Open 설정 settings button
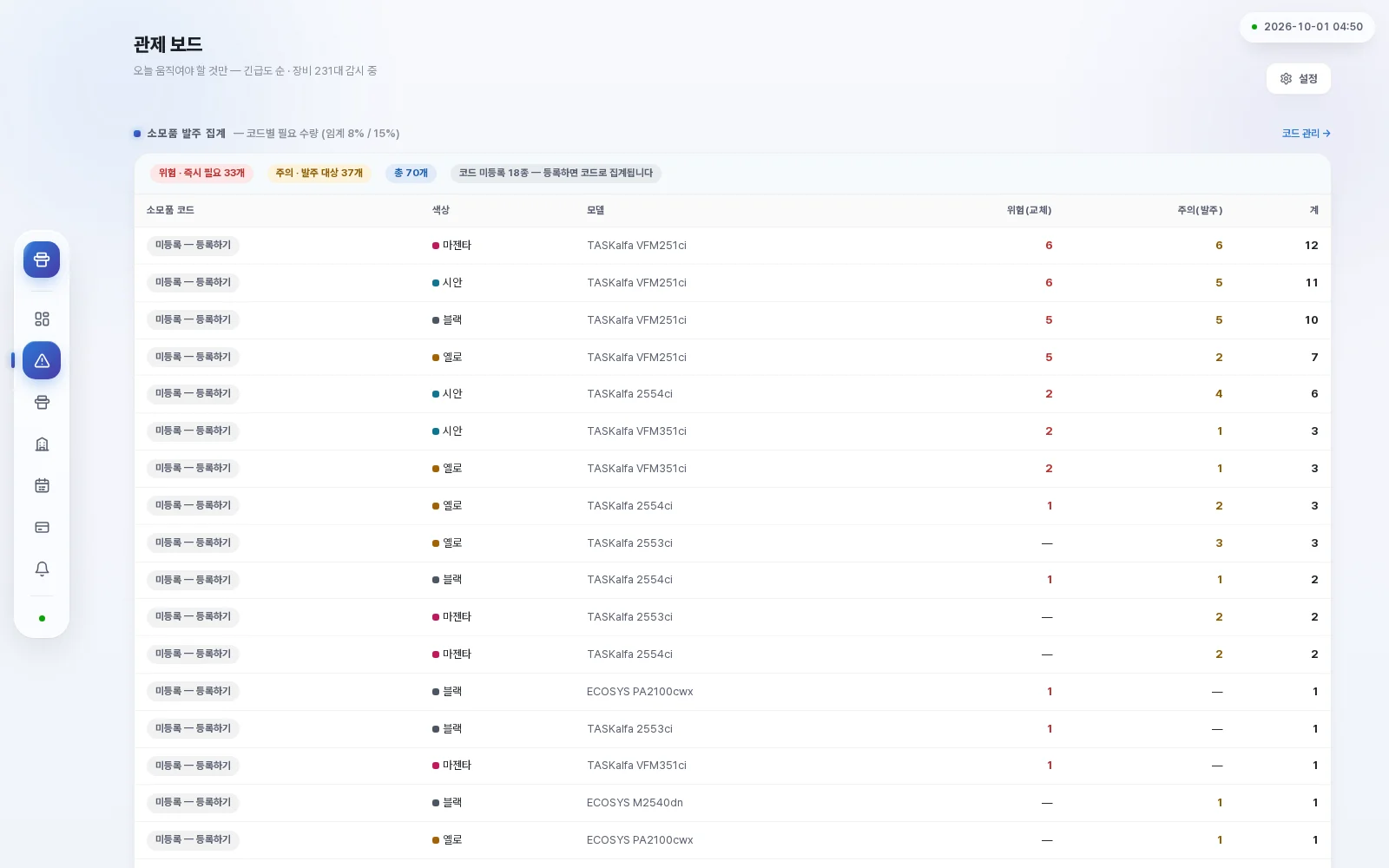The image size is (1389, 868). [1298, 78]
